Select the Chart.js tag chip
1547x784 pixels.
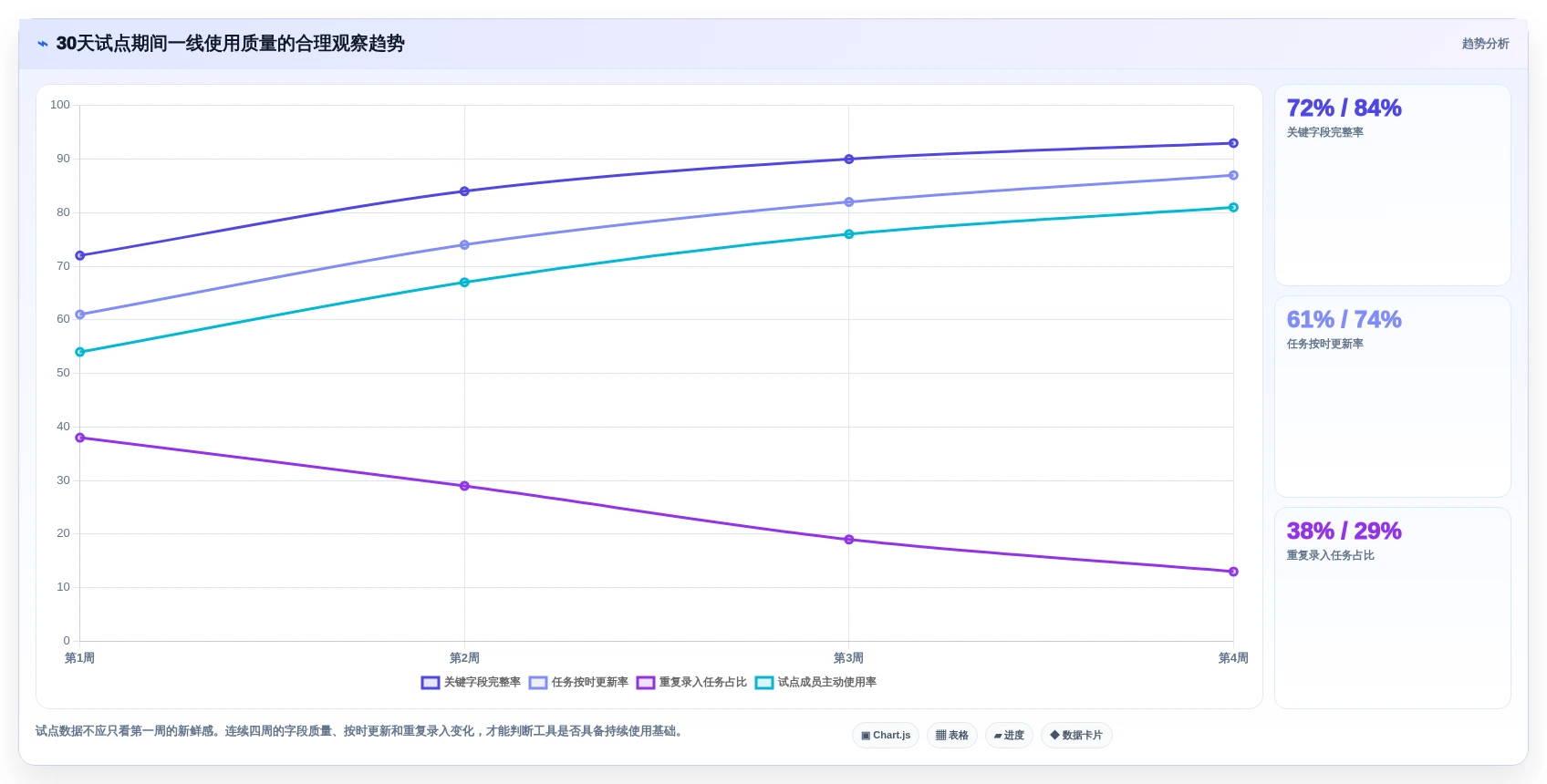tap(886, 736)
